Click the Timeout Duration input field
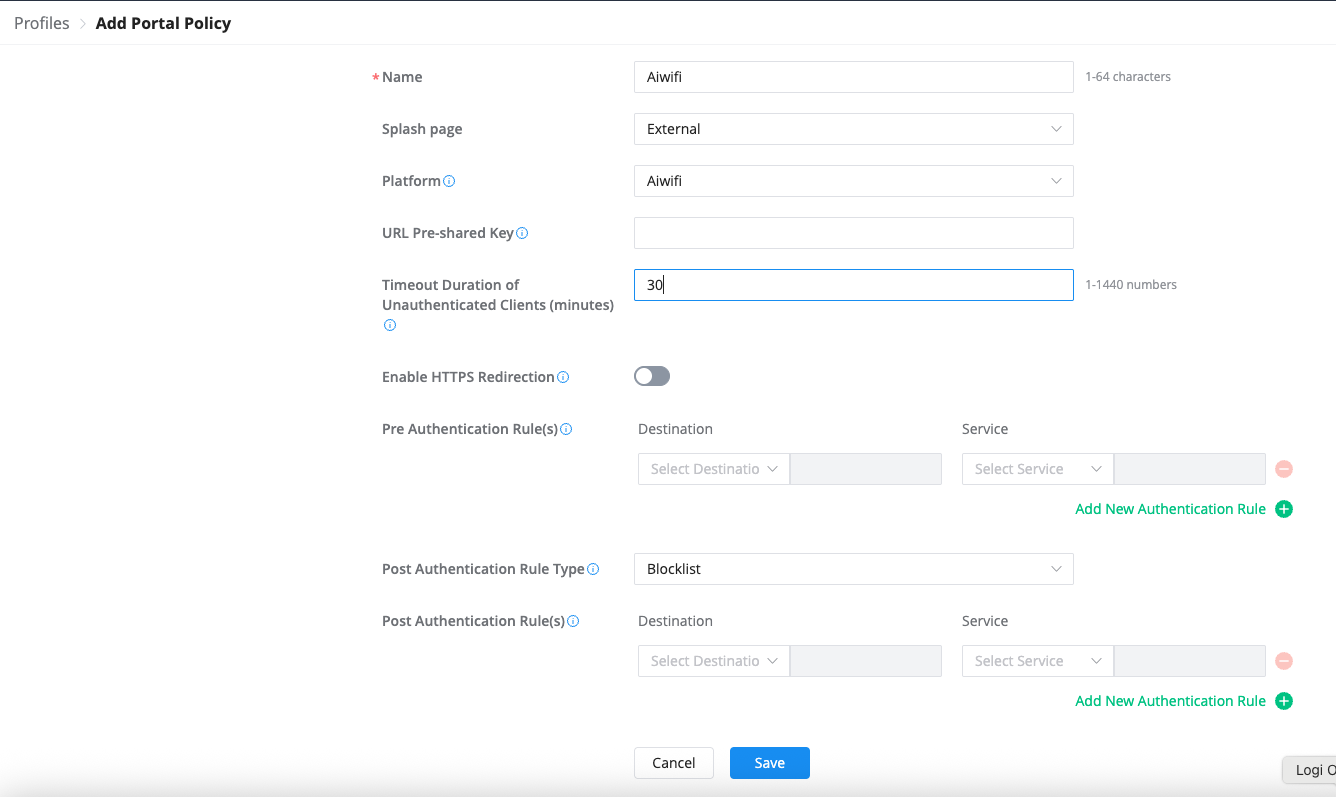Screen dimensions: 1336x797 coord(854,285)
